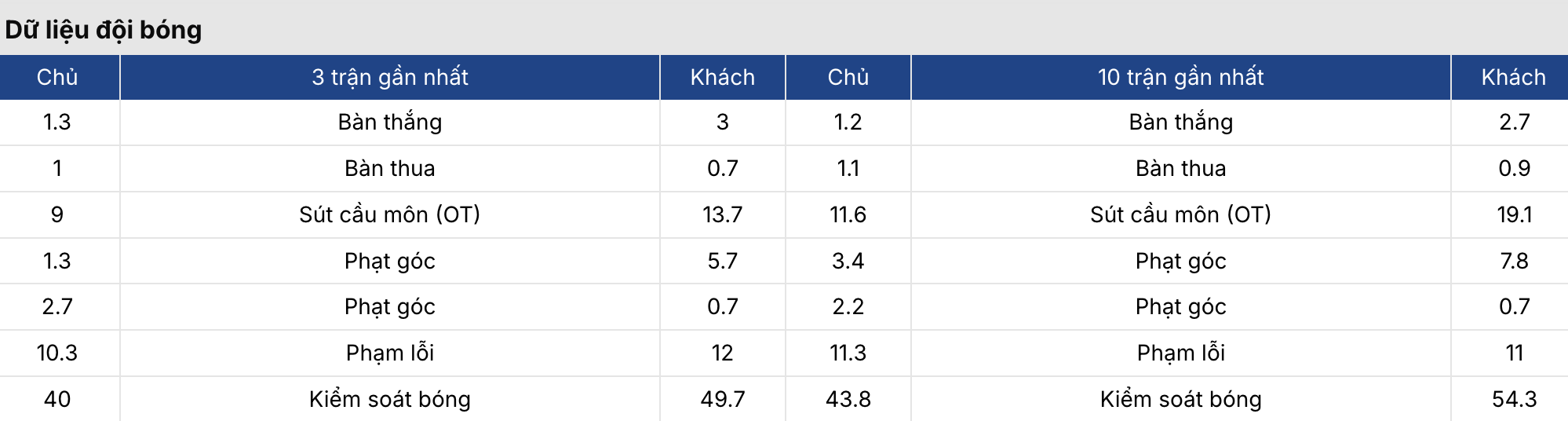This screenshot has width=1568, height=421.
Task: Select "Phạm lỗi" in the 10-match table
Action: point(1180,353)
